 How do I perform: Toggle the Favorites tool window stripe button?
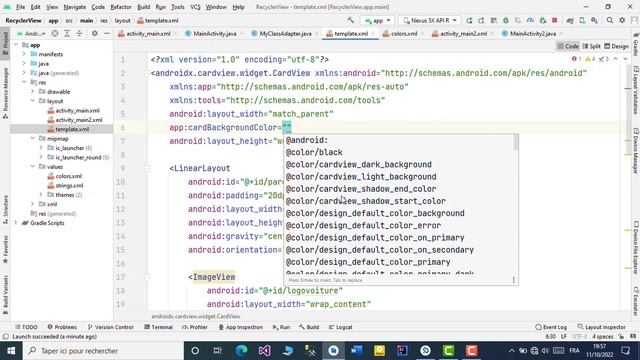click(x=5, y=249)
